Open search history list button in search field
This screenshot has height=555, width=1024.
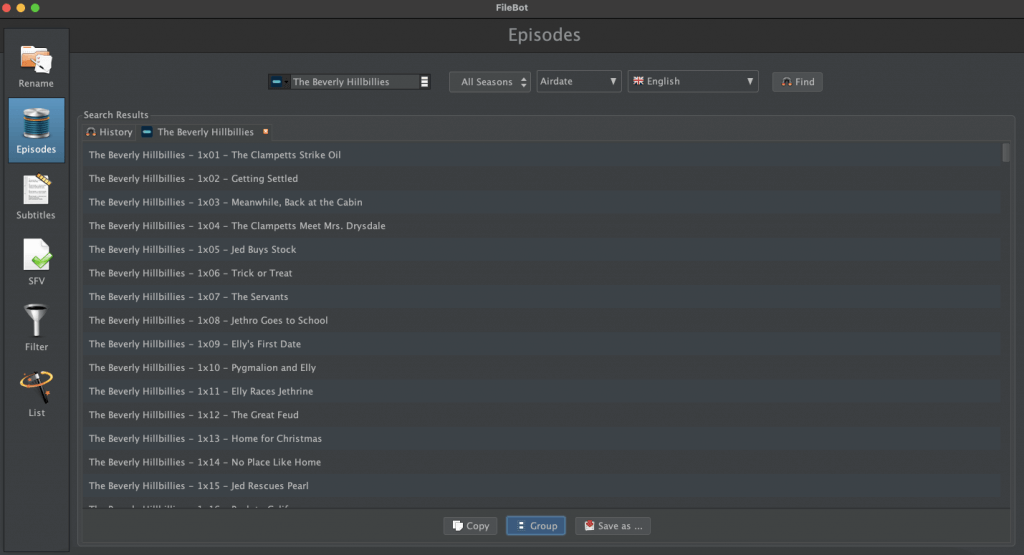pos(424,82)
